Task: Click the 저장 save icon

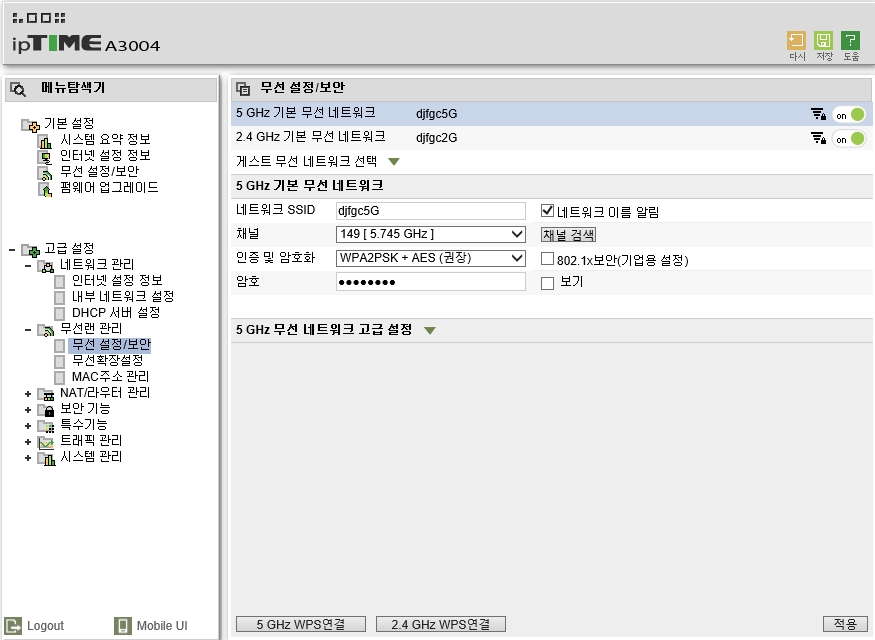Action: click(x=823, y=40)
